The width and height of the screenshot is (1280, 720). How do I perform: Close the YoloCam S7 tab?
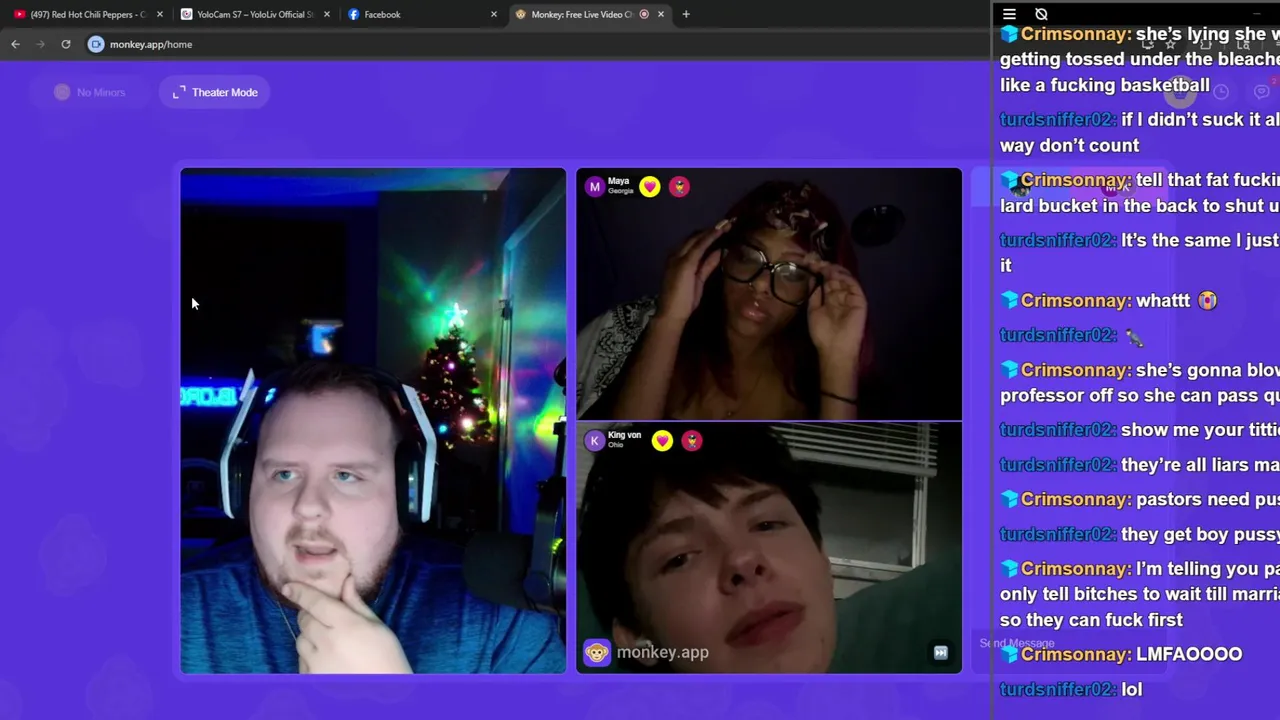click(x=326, y=14)
